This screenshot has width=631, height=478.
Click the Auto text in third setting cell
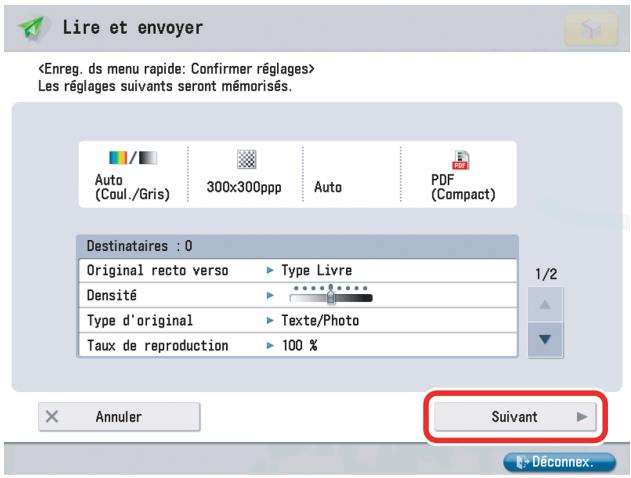pyautogui.click(x=328, y=187)
